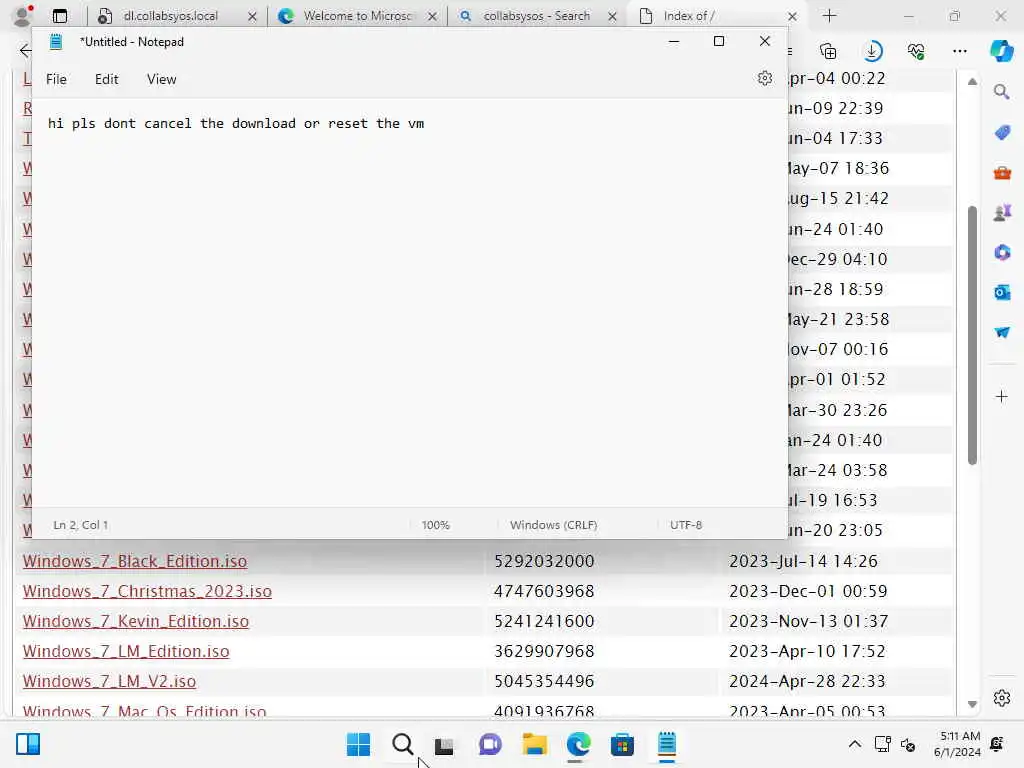Open the Edge profile avatar

click(x=22, y=16)
